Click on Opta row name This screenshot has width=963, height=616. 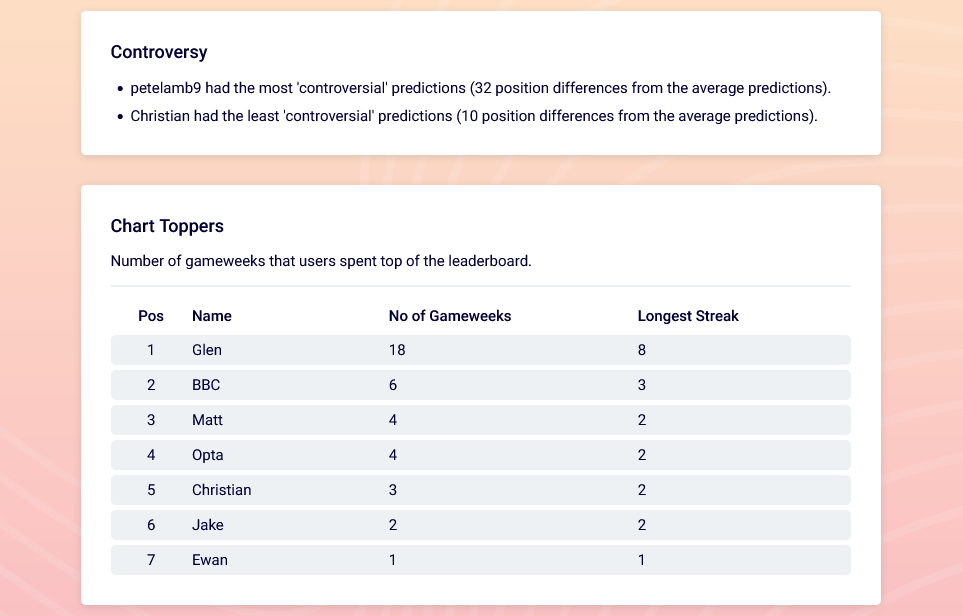pos(208,455)
